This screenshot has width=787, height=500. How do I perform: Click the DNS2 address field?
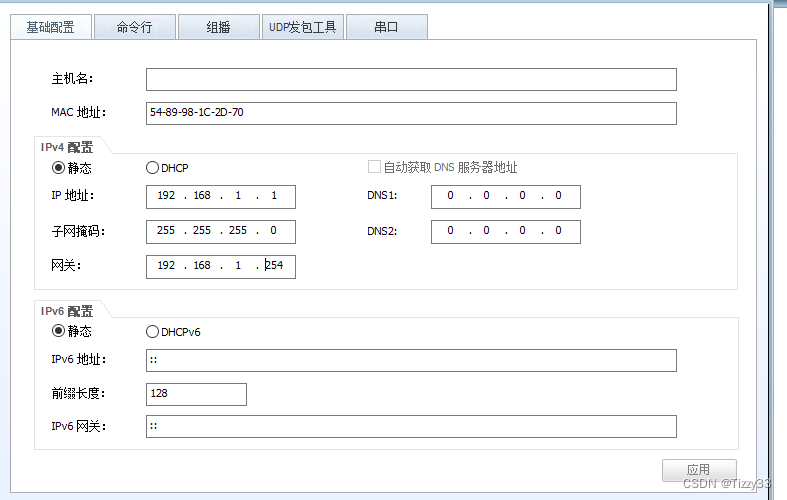(505, 231)
